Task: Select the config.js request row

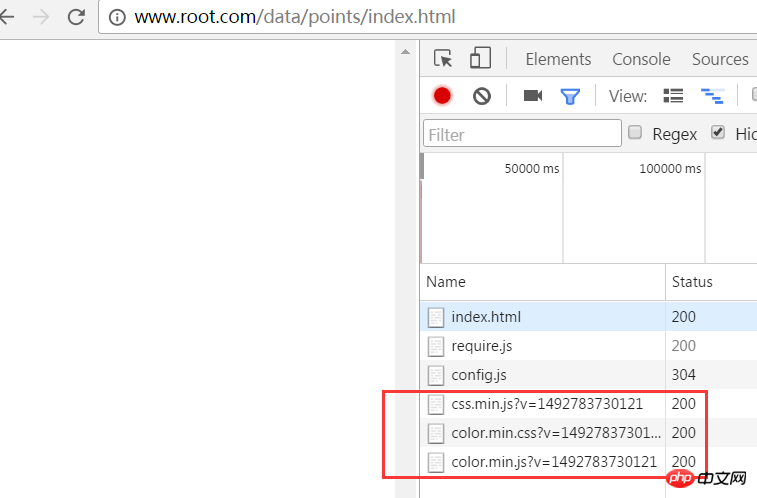Action: tap(589, 374)
